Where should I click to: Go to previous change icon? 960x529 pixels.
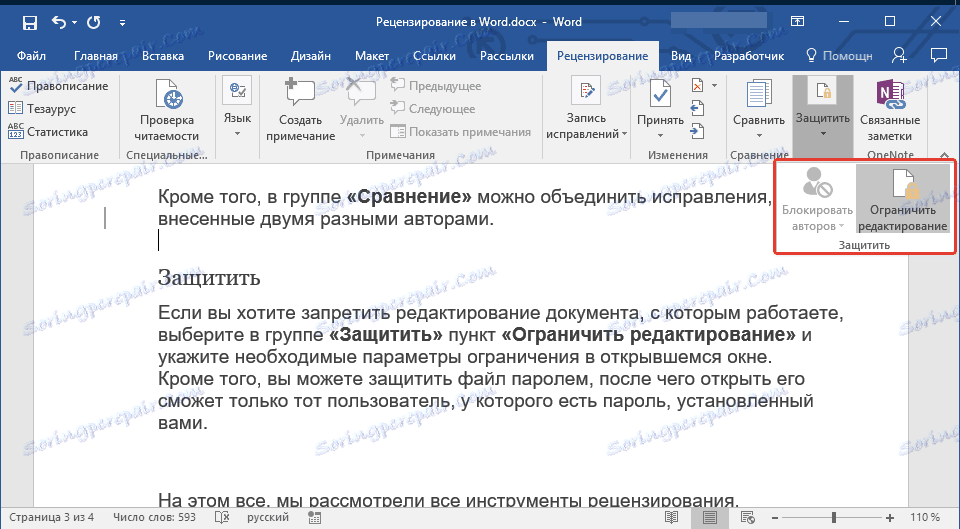697,109
